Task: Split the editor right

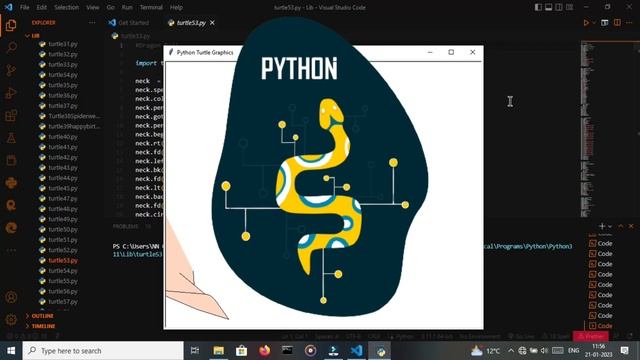Action: point(617,23)
